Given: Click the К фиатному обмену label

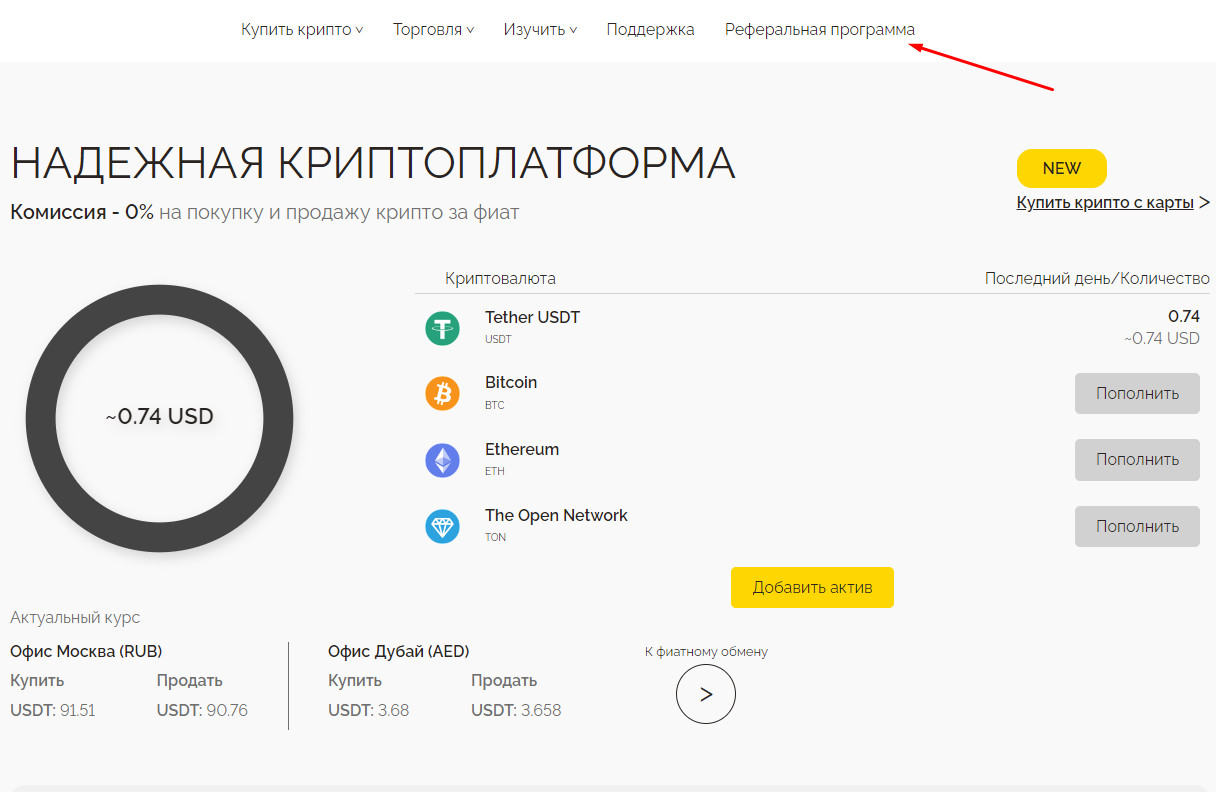Looking at the screenshot, I should [706, 650].
